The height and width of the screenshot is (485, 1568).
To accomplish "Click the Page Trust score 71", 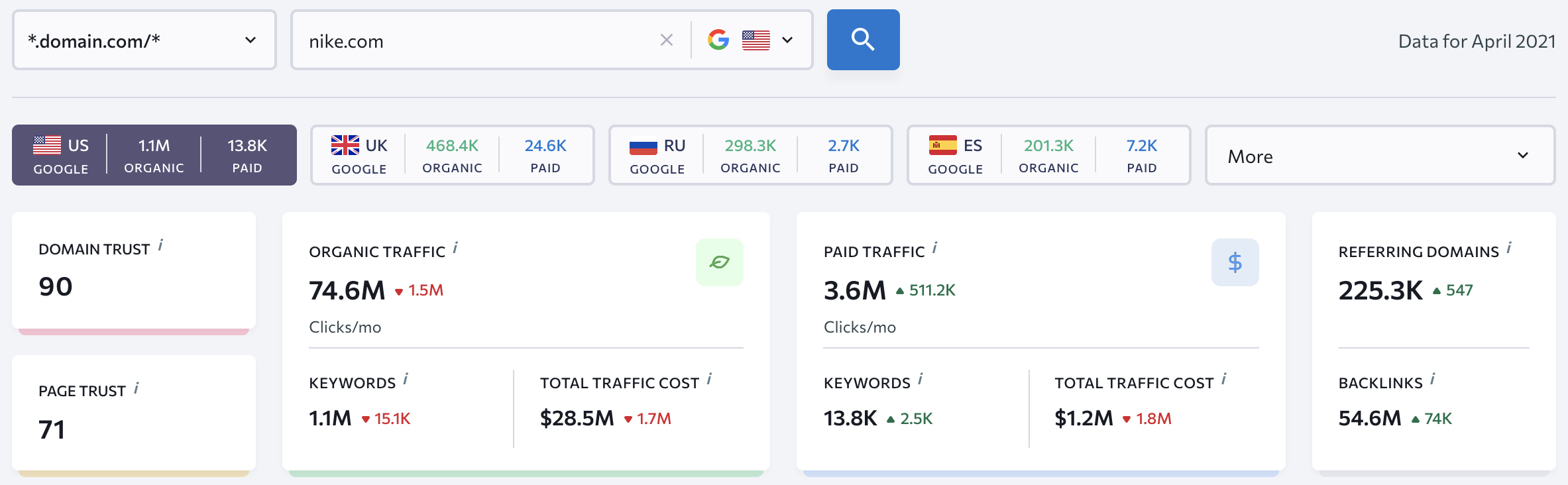I will tap(52, 429).
